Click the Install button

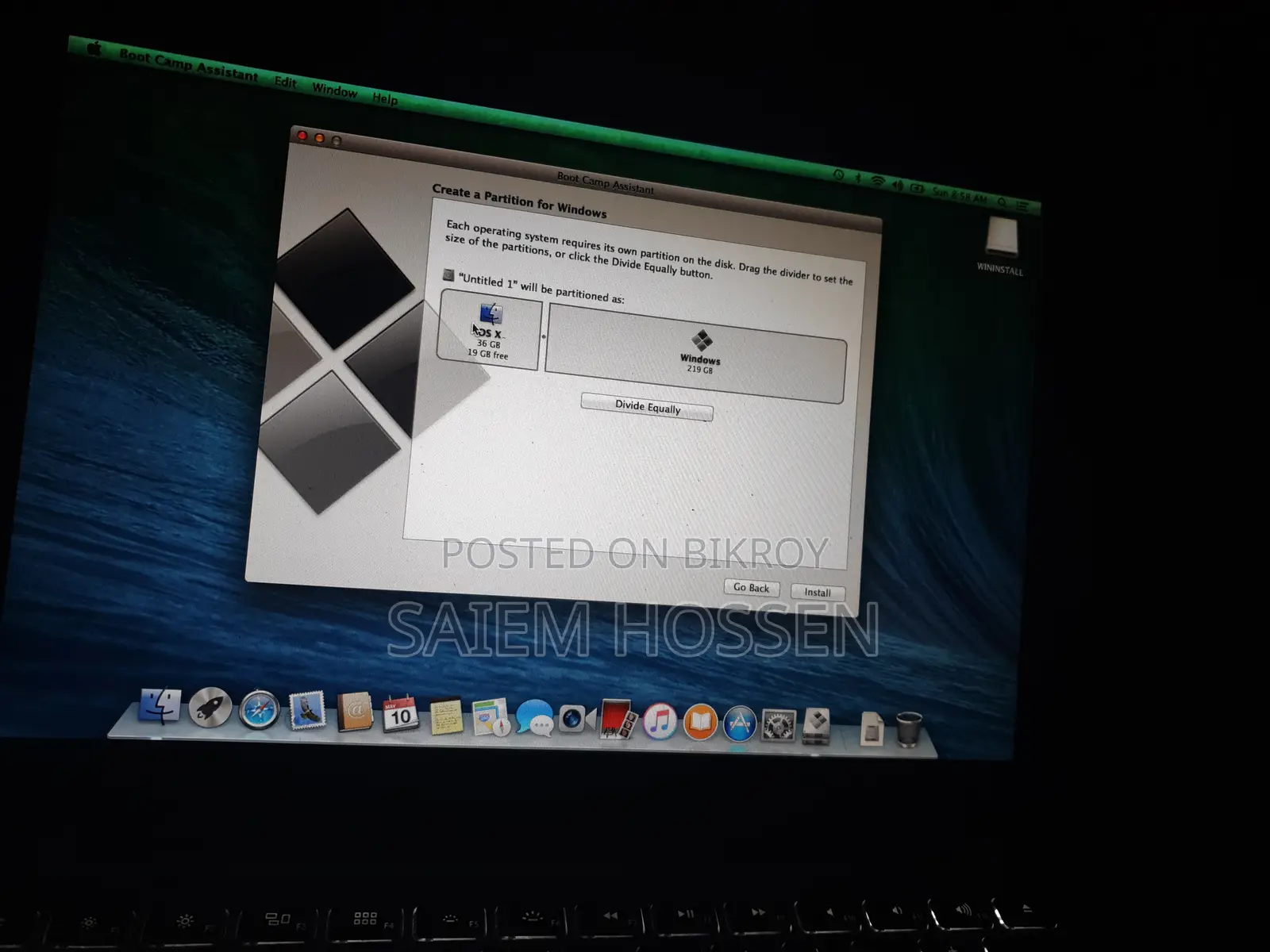click(x=818, y=592)
